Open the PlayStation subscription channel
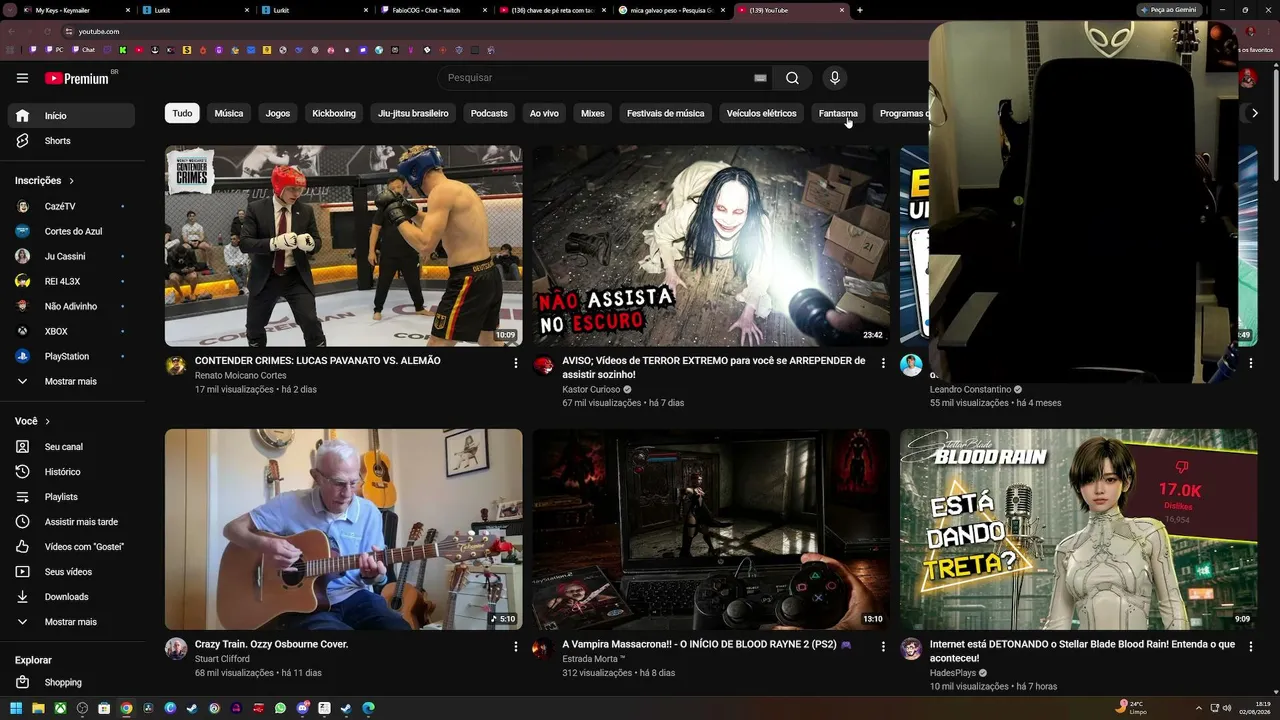 (x=71, y=356)
